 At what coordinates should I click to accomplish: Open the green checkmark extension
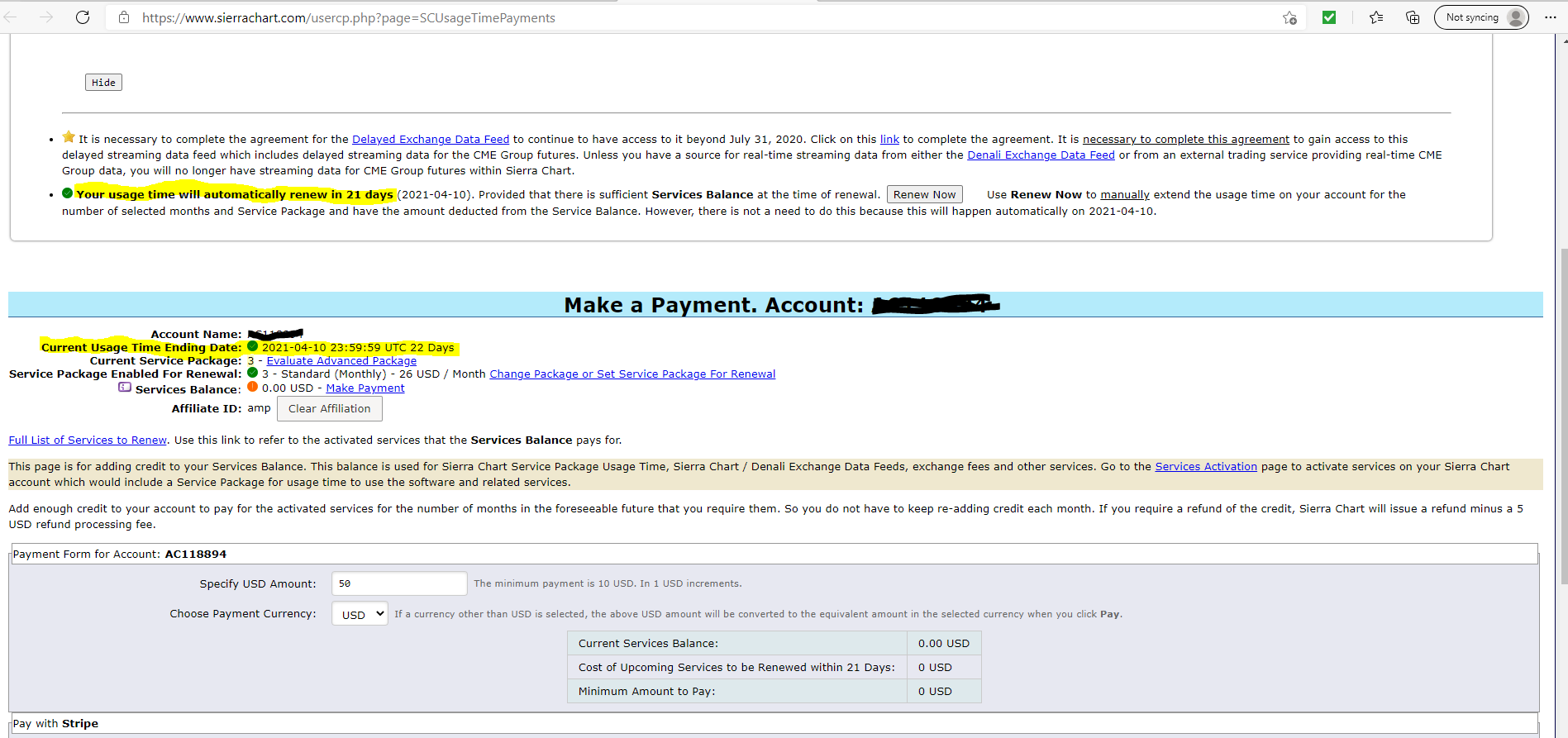1329,17
